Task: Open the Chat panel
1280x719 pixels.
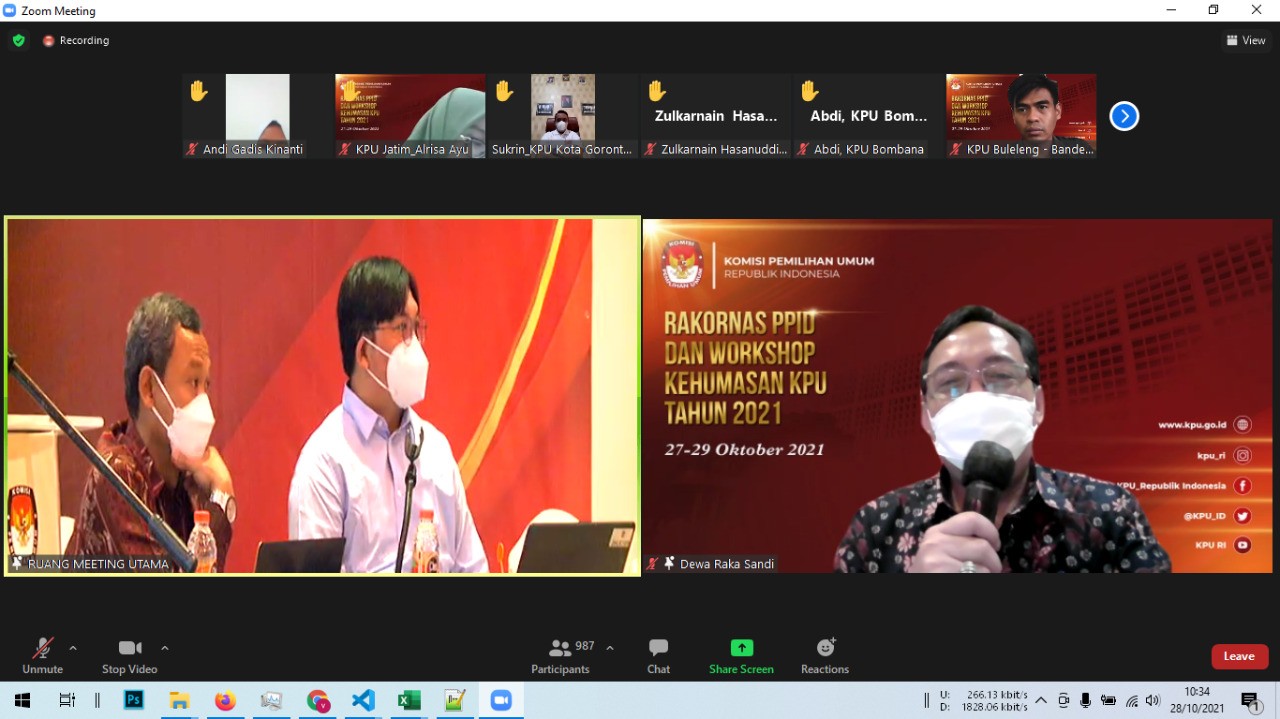Action: [658, 656]
